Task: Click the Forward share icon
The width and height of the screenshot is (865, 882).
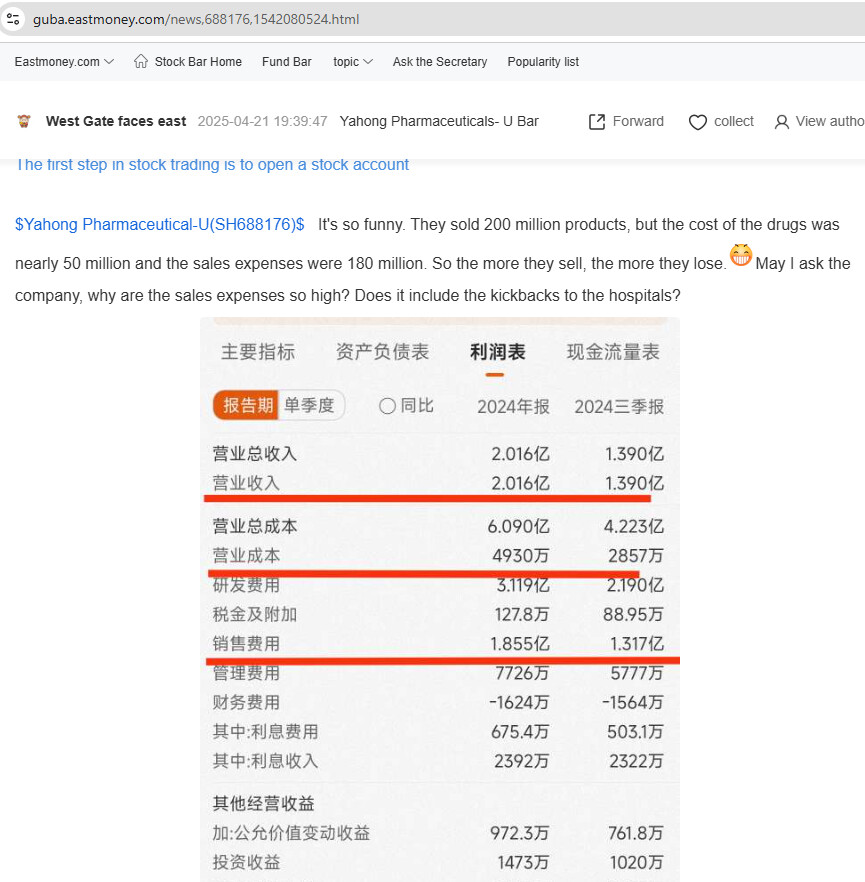Action: tap(597, 122)
